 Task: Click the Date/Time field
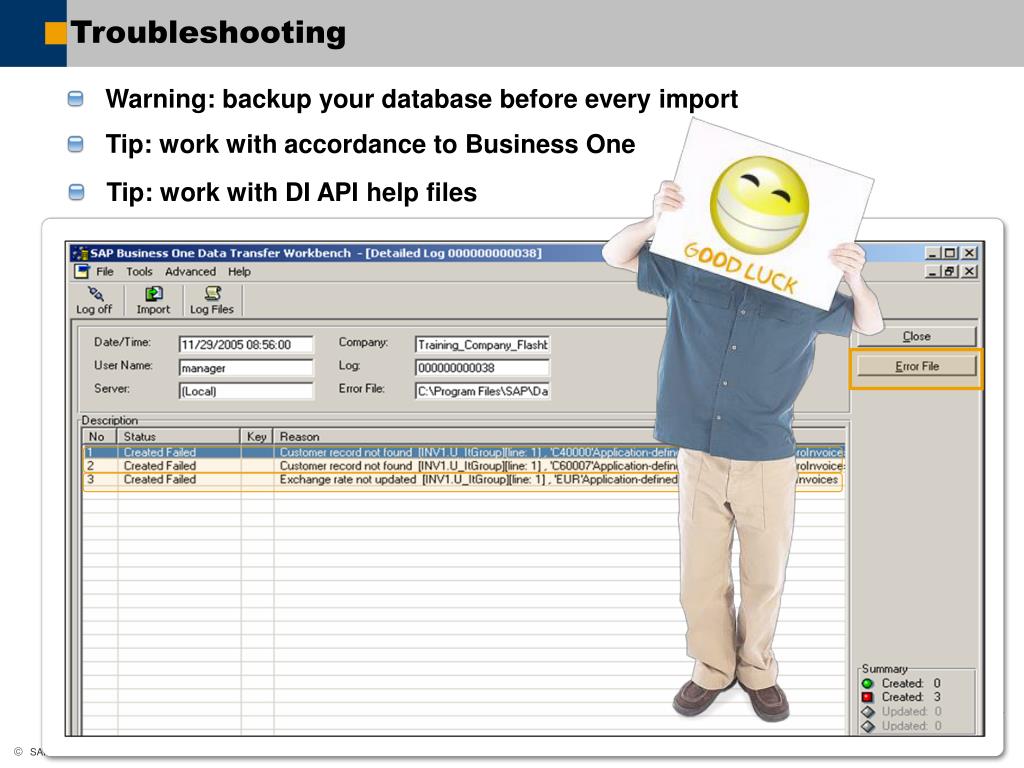pos(246,344)
